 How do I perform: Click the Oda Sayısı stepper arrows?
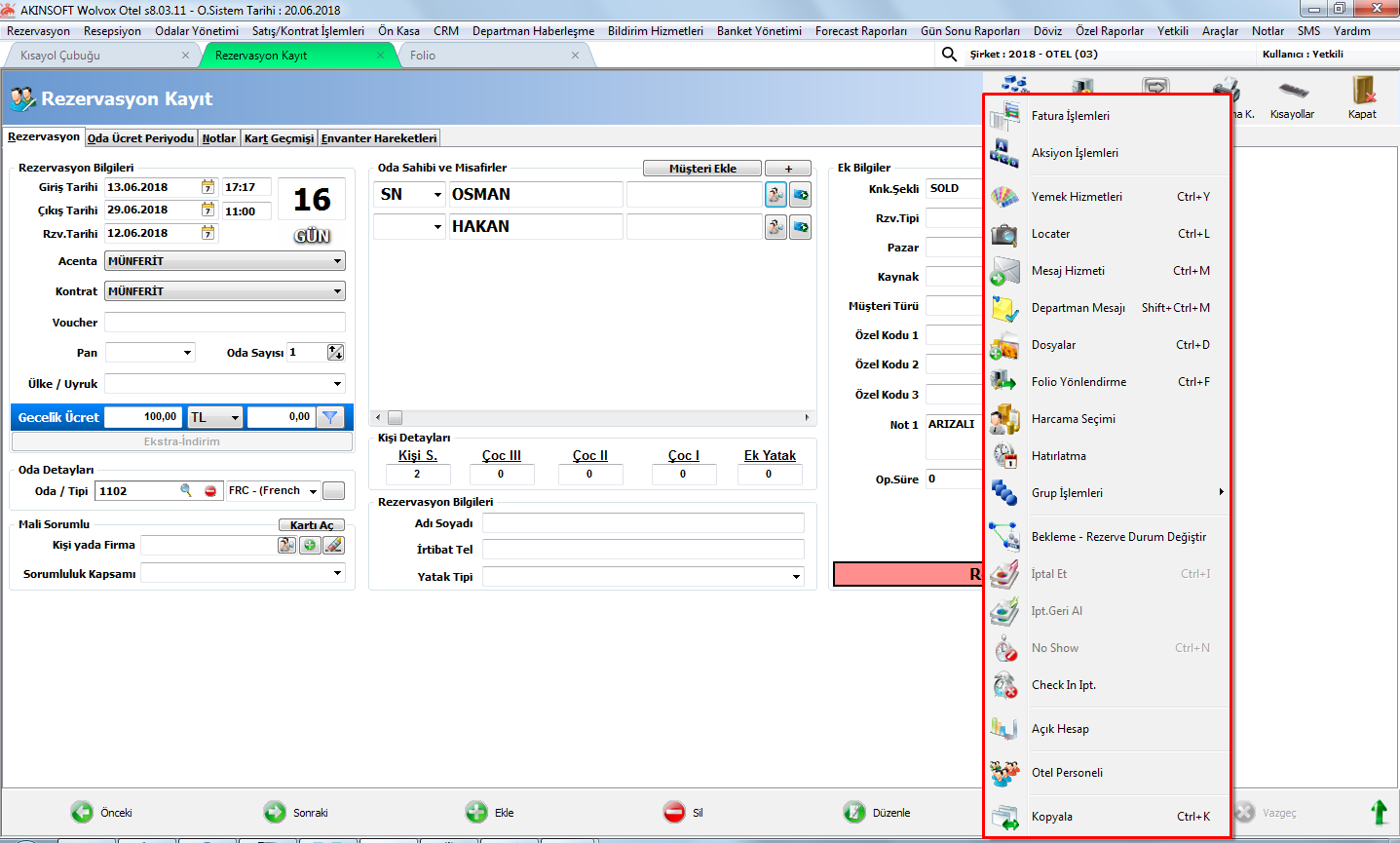point(336,353)
